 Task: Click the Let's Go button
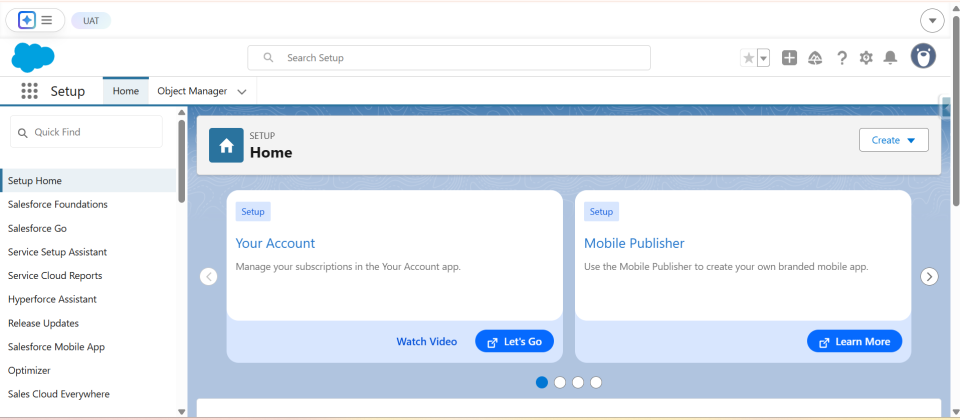pyautogui.click(x=514, y=342)
